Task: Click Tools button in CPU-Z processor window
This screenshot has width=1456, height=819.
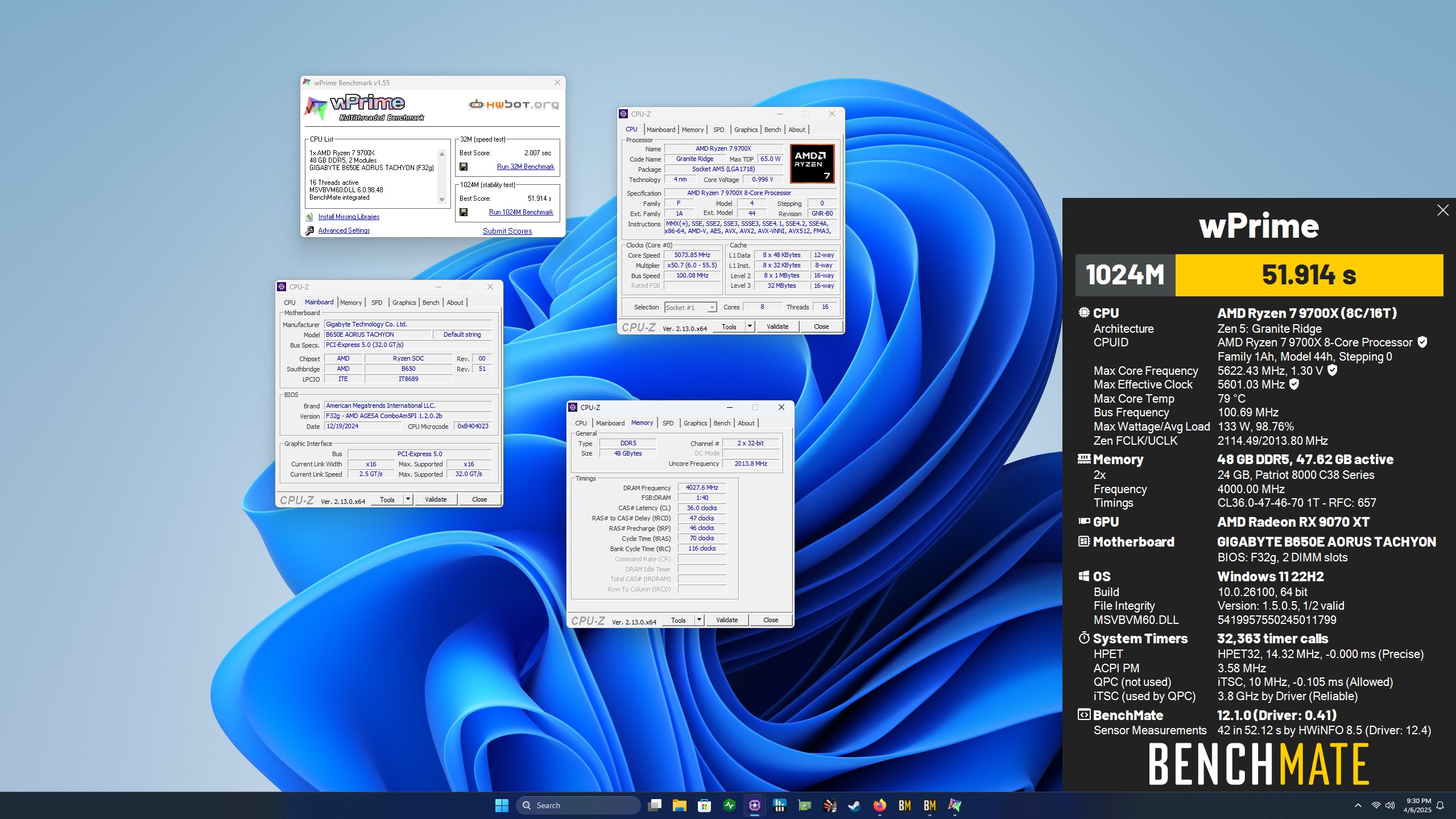Action: (729, 326)
